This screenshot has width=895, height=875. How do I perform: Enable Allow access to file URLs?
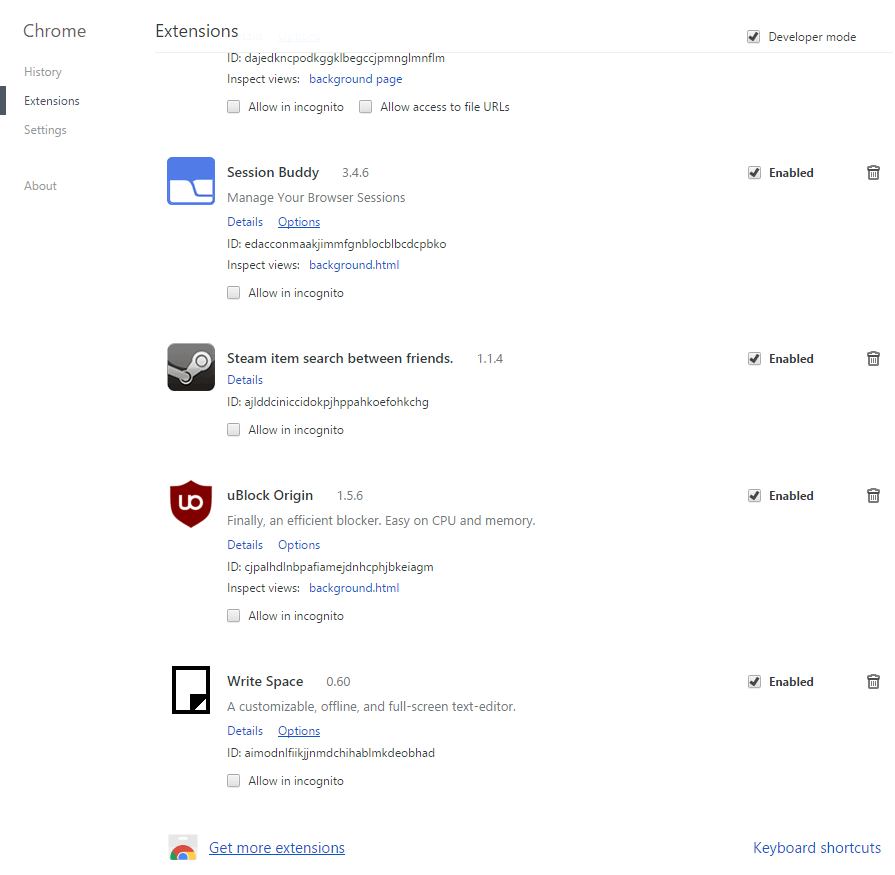pyautogui.click(x=366, y=107)
